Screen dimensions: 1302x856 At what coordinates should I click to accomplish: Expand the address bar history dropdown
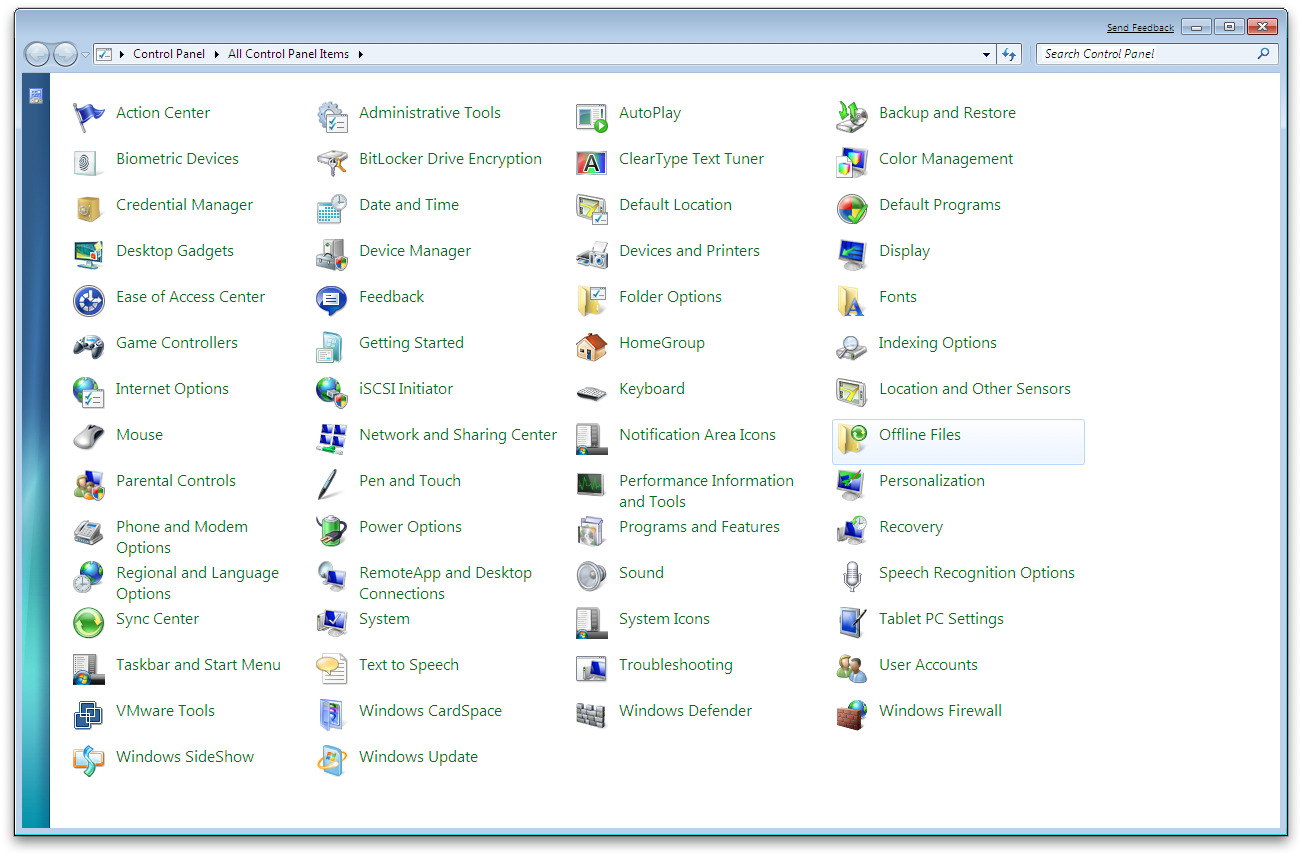986,54
